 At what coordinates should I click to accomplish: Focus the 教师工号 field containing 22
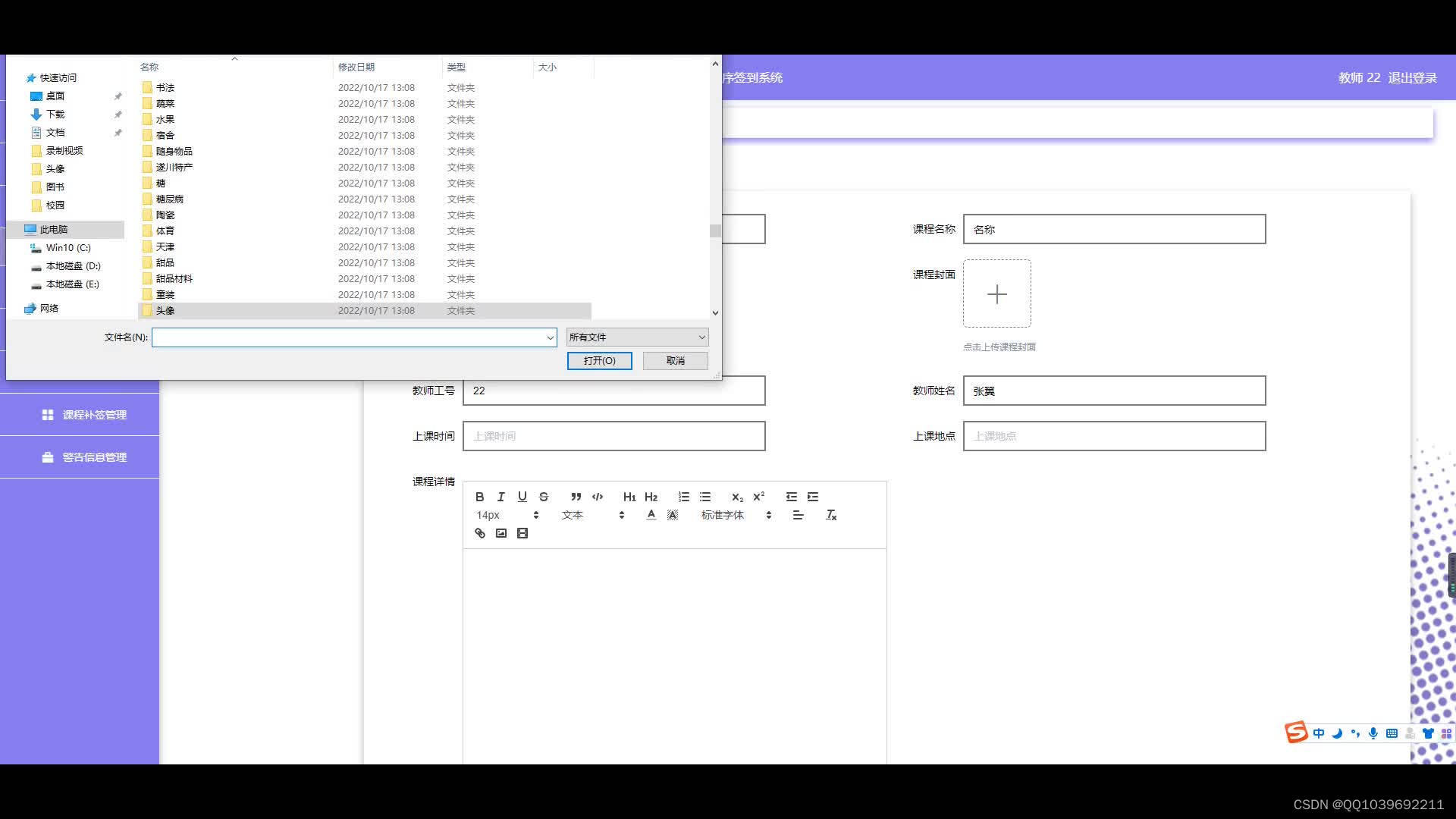(x=614, y=391)
